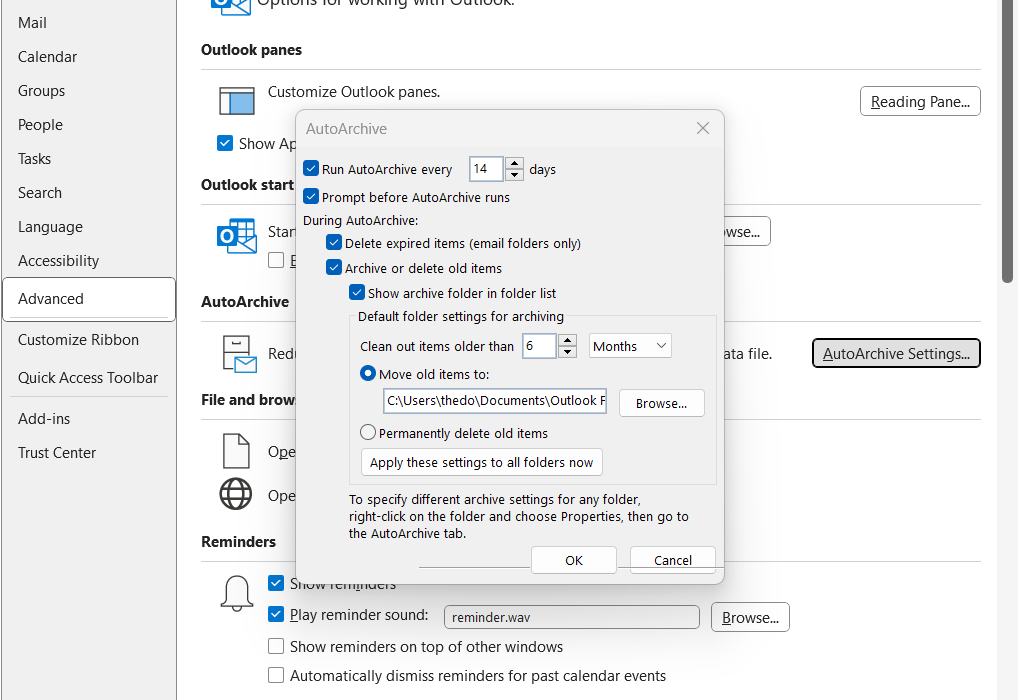Decrease AutoArchive days spinner value
The image size is (1022, 700).
click(x=514, y=175)
